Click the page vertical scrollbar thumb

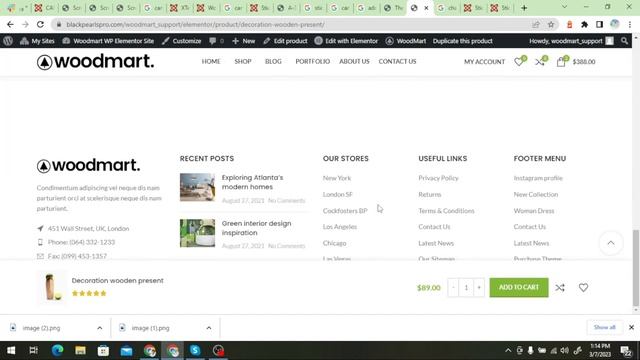[636, 267]
